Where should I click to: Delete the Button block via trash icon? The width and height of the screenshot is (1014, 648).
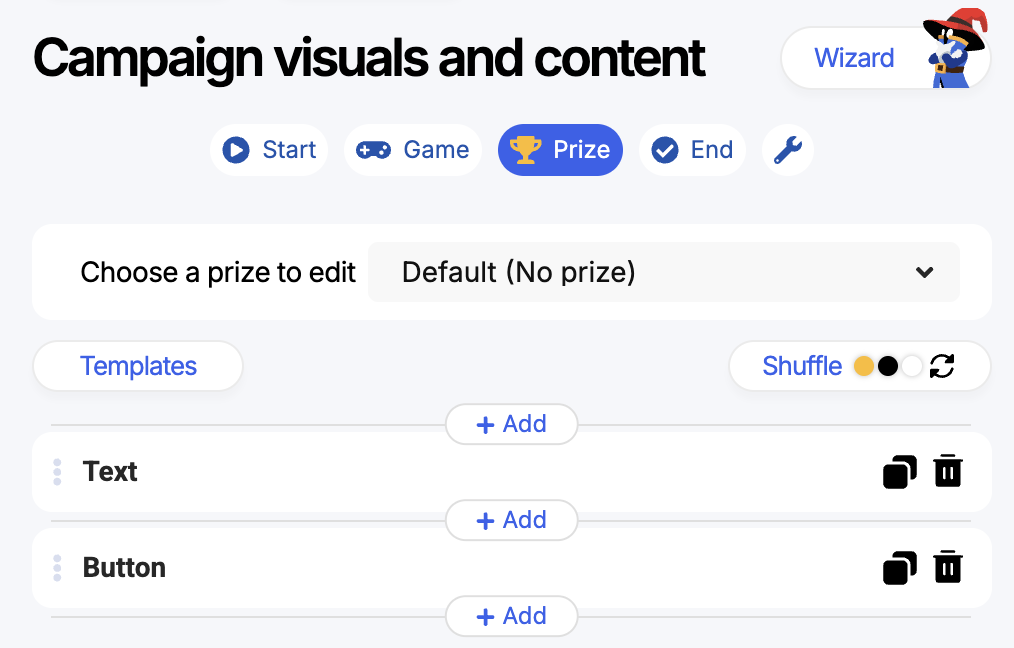coord(948,567)
